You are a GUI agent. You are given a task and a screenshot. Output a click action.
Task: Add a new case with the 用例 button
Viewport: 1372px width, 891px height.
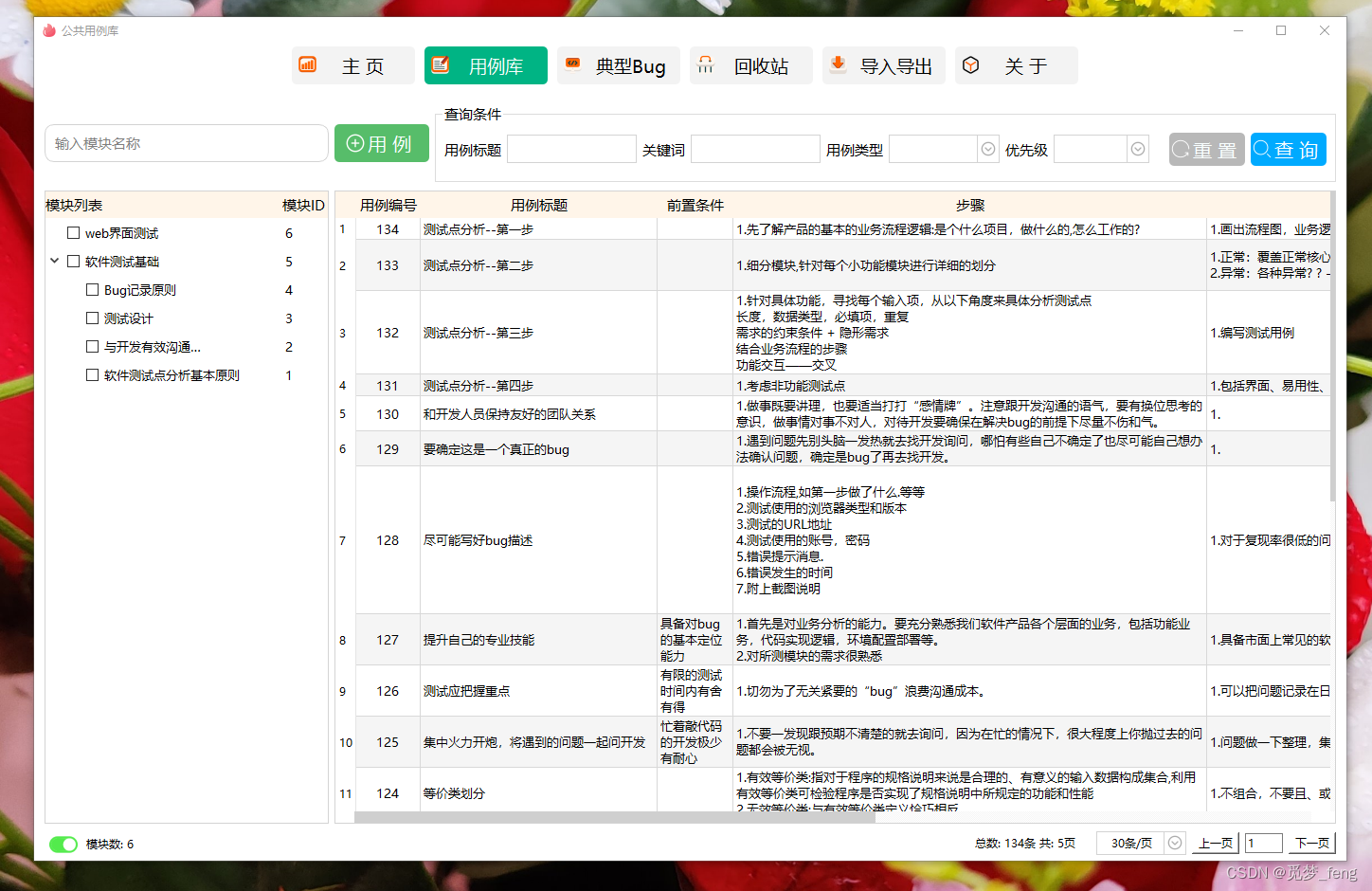[382, 143]
